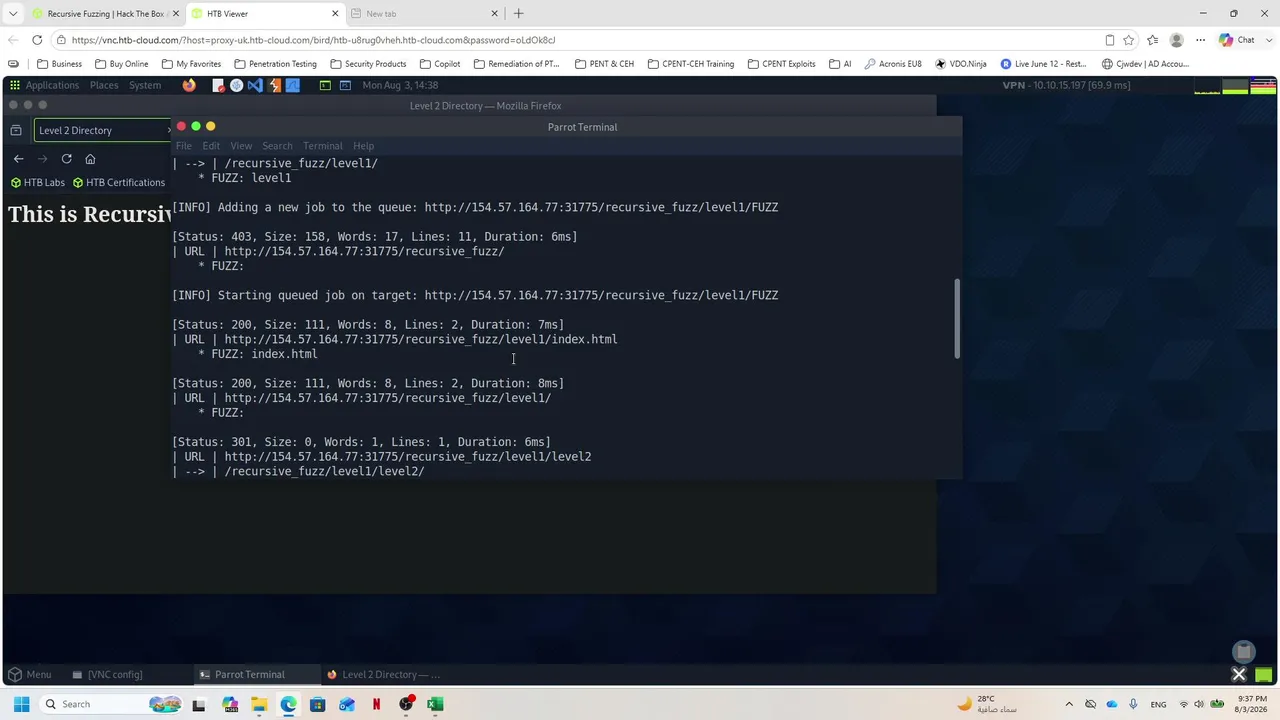Viewport: 1280px width, 720px height.
Task: Open the Help menu in Parrot Terminal
Action: pyautogui.click(x=363, y=146)
